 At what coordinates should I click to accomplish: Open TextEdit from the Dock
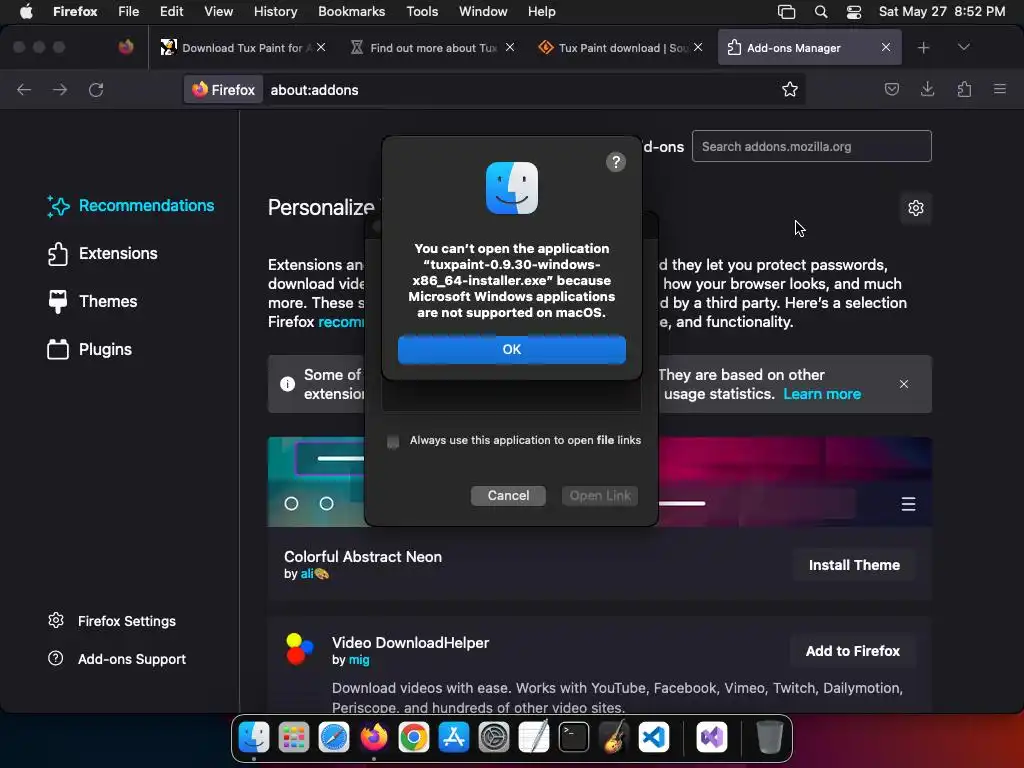click(534, 738)
